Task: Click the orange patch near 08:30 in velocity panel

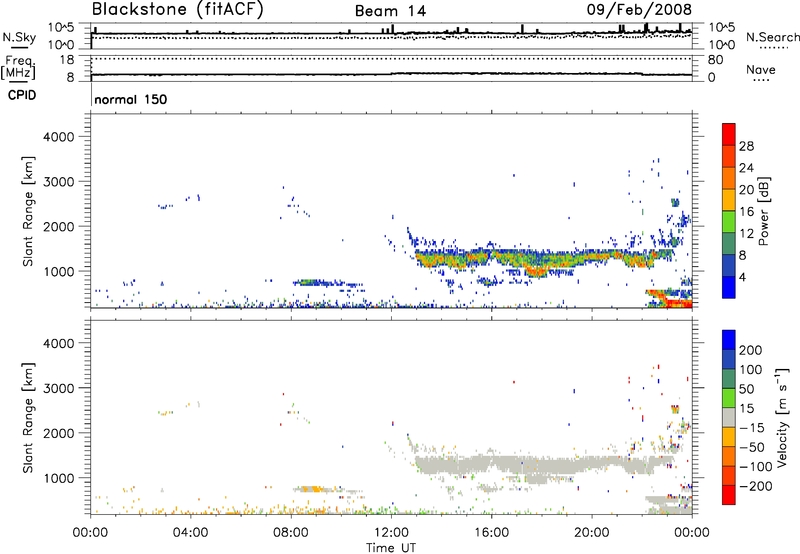Action: [x=312, y=489]
